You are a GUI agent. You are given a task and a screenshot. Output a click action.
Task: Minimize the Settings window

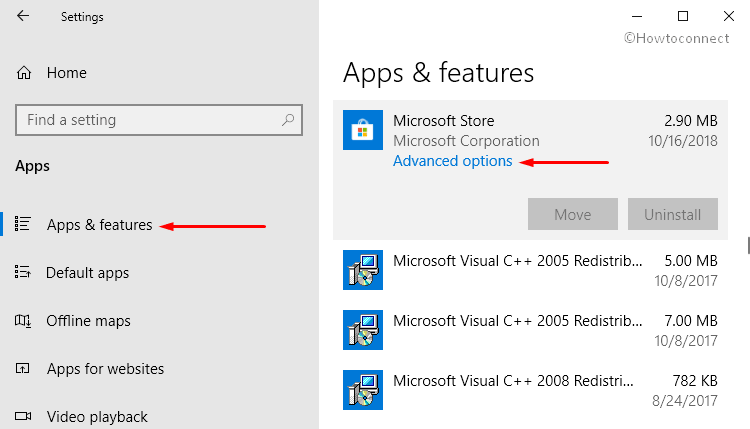click(637, 16)
